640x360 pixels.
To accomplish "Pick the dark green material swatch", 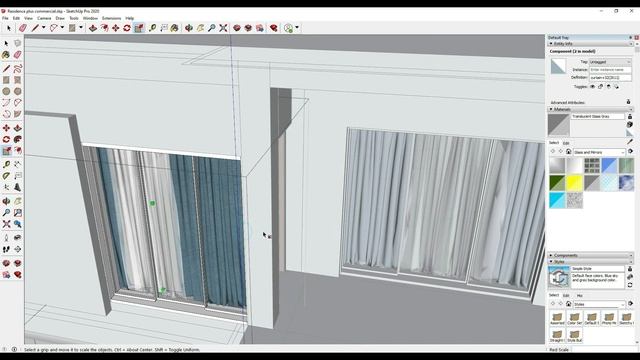I will click(557, 183).
